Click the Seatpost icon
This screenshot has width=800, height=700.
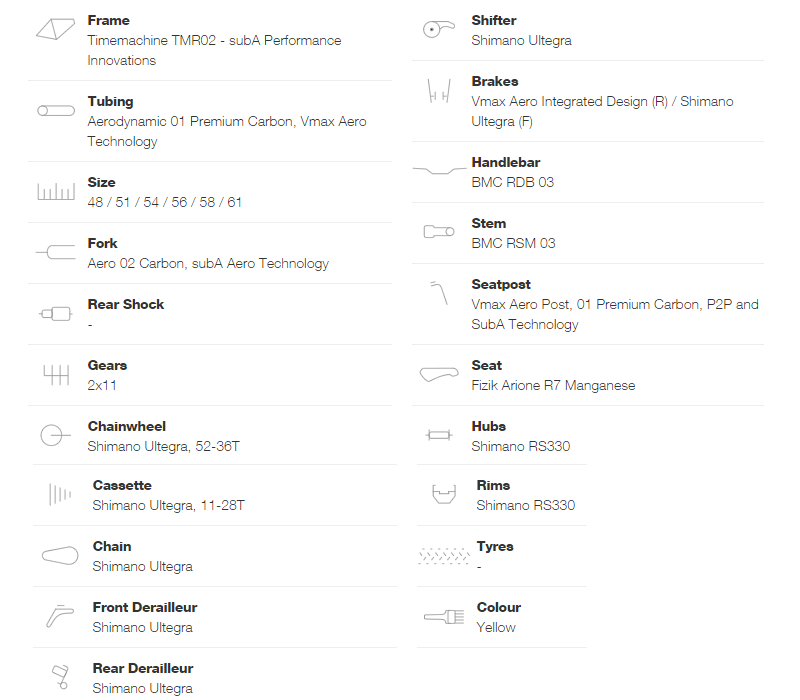pyautogui.click(x=439, y=293)
